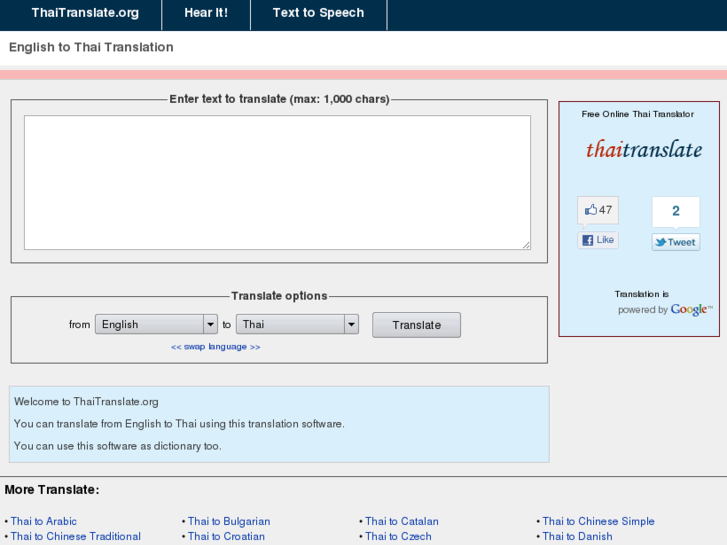The width and height of the screenshot is (727, 545).
Task: Click the tweet count bubble showing 2
Action: point(676,211)
